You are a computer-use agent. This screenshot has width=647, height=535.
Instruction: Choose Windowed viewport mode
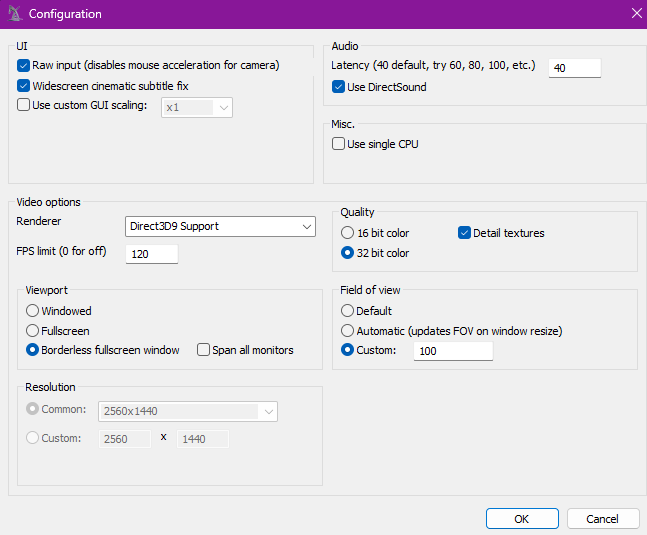[33, 311]
